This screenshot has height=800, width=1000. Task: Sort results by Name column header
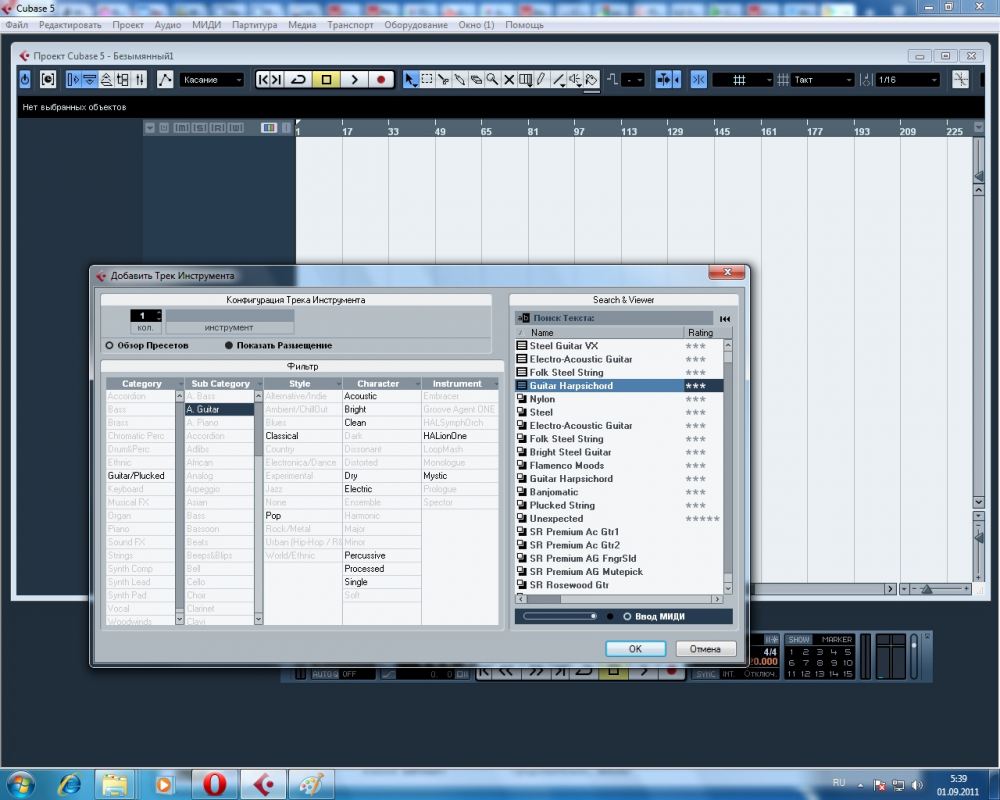(x=599, y=332)
